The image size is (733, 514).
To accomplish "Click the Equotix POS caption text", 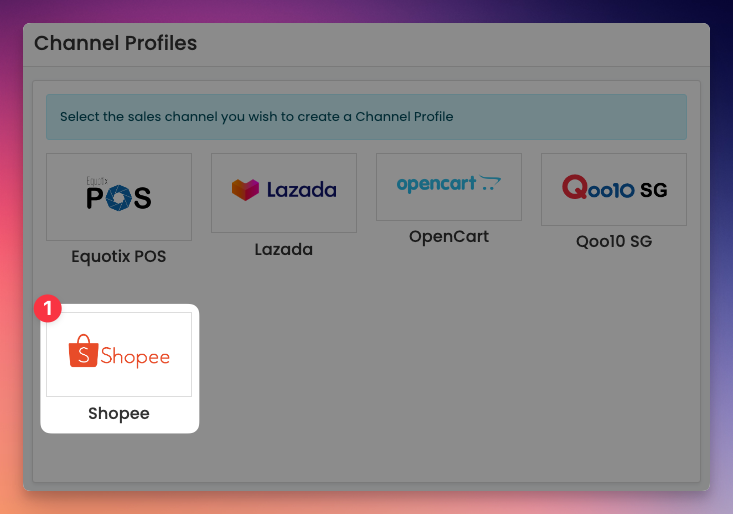I will pyautogui.click(x=119, y=257).
